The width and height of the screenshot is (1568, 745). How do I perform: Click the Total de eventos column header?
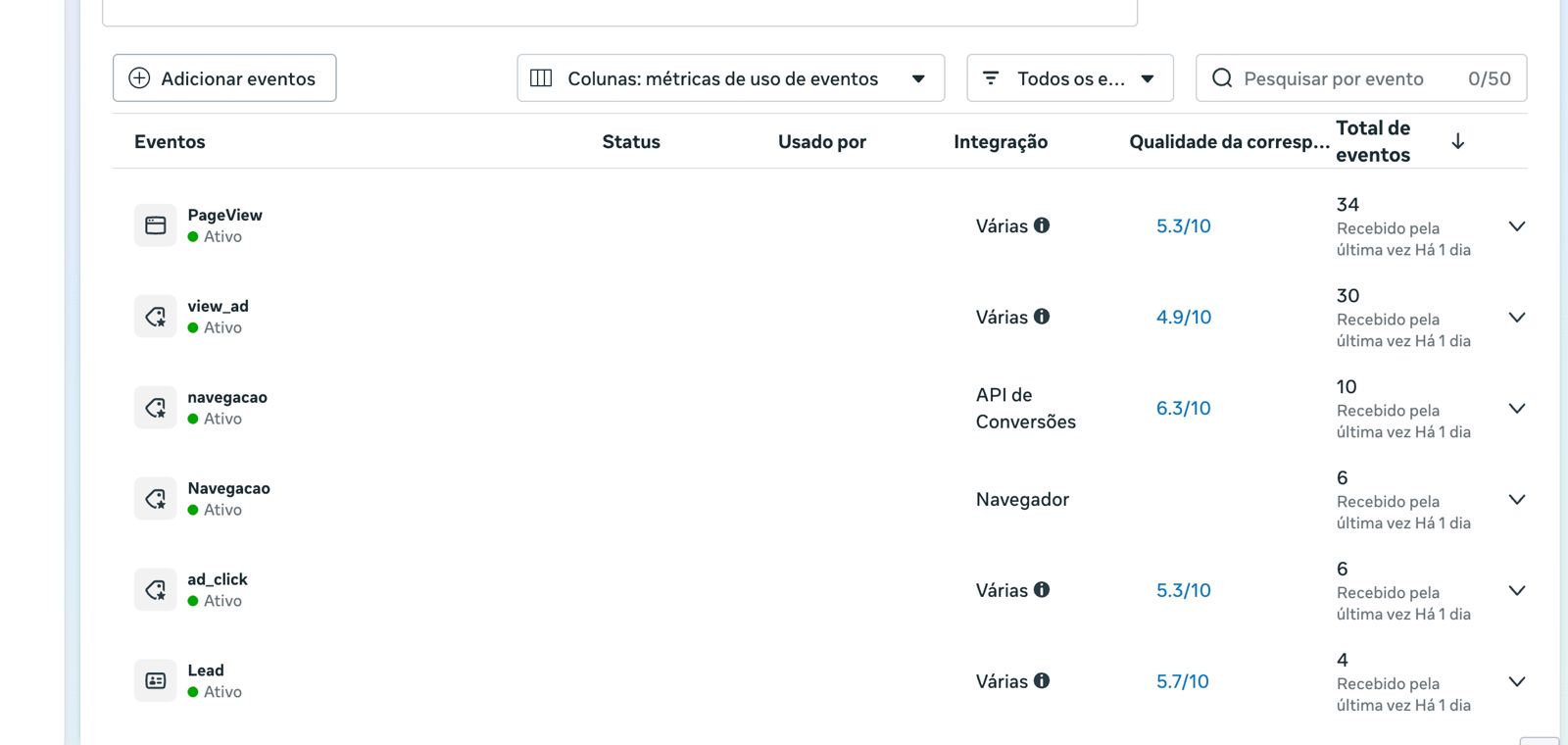pos(1373,141)
